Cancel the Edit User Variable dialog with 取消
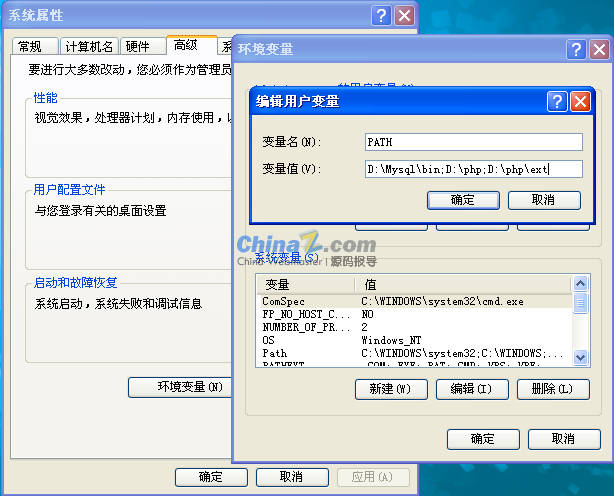 [x=544, y=200]
